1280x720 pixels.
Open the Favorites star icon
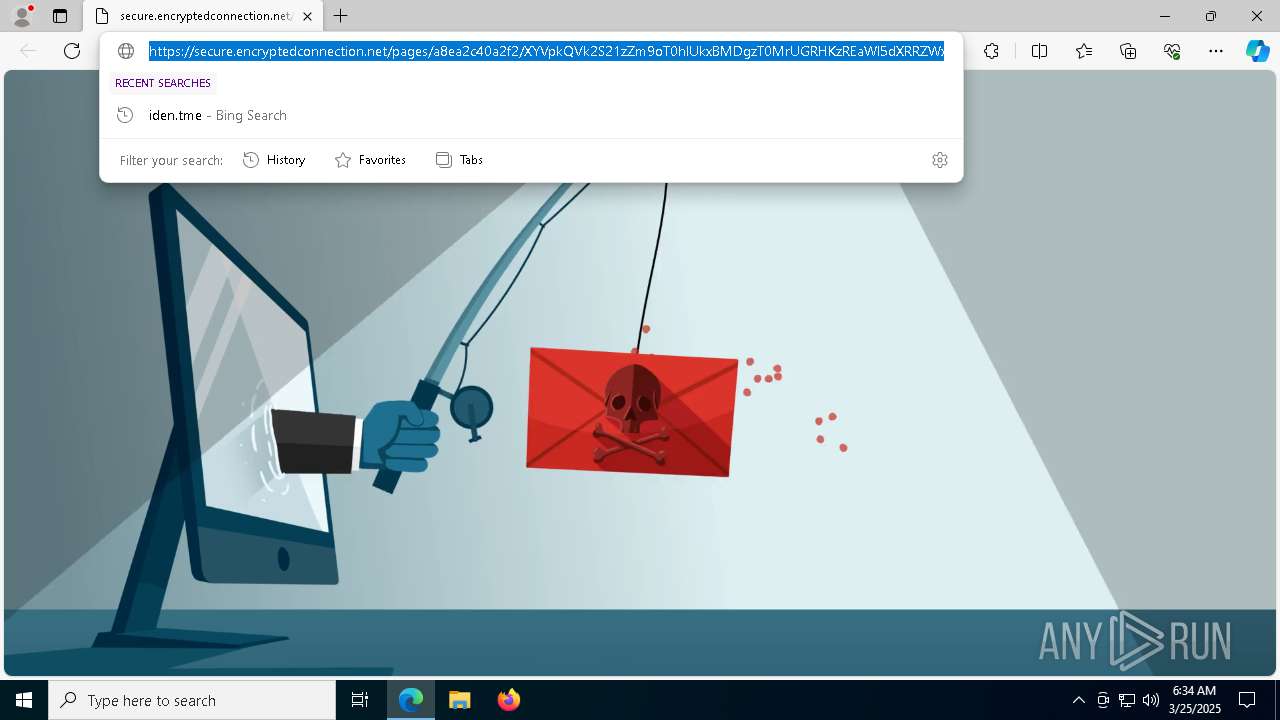(x=1084, y=51)
